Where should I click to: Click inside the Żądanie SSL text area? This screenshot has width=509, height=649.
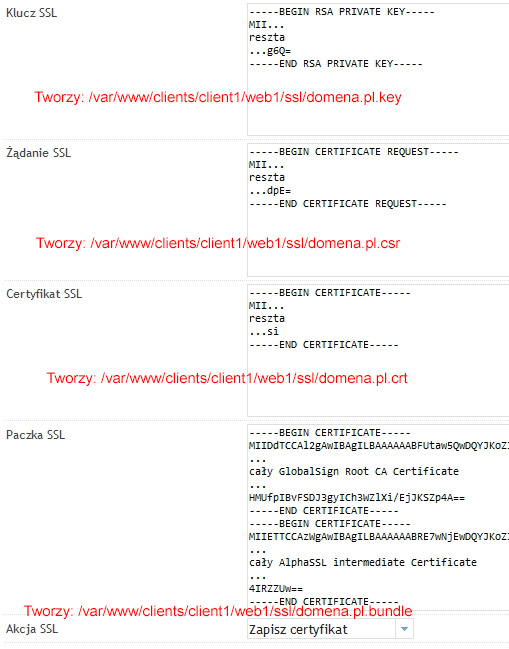(x=378, y=210)
